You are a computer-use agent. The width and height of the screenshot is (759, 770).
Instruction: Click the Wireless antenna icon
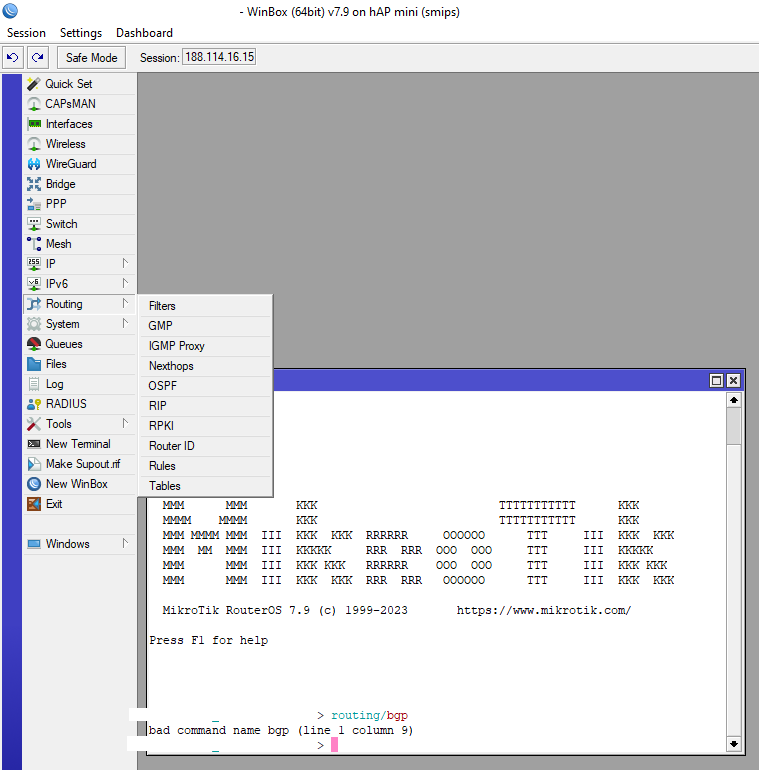point(34,144)
